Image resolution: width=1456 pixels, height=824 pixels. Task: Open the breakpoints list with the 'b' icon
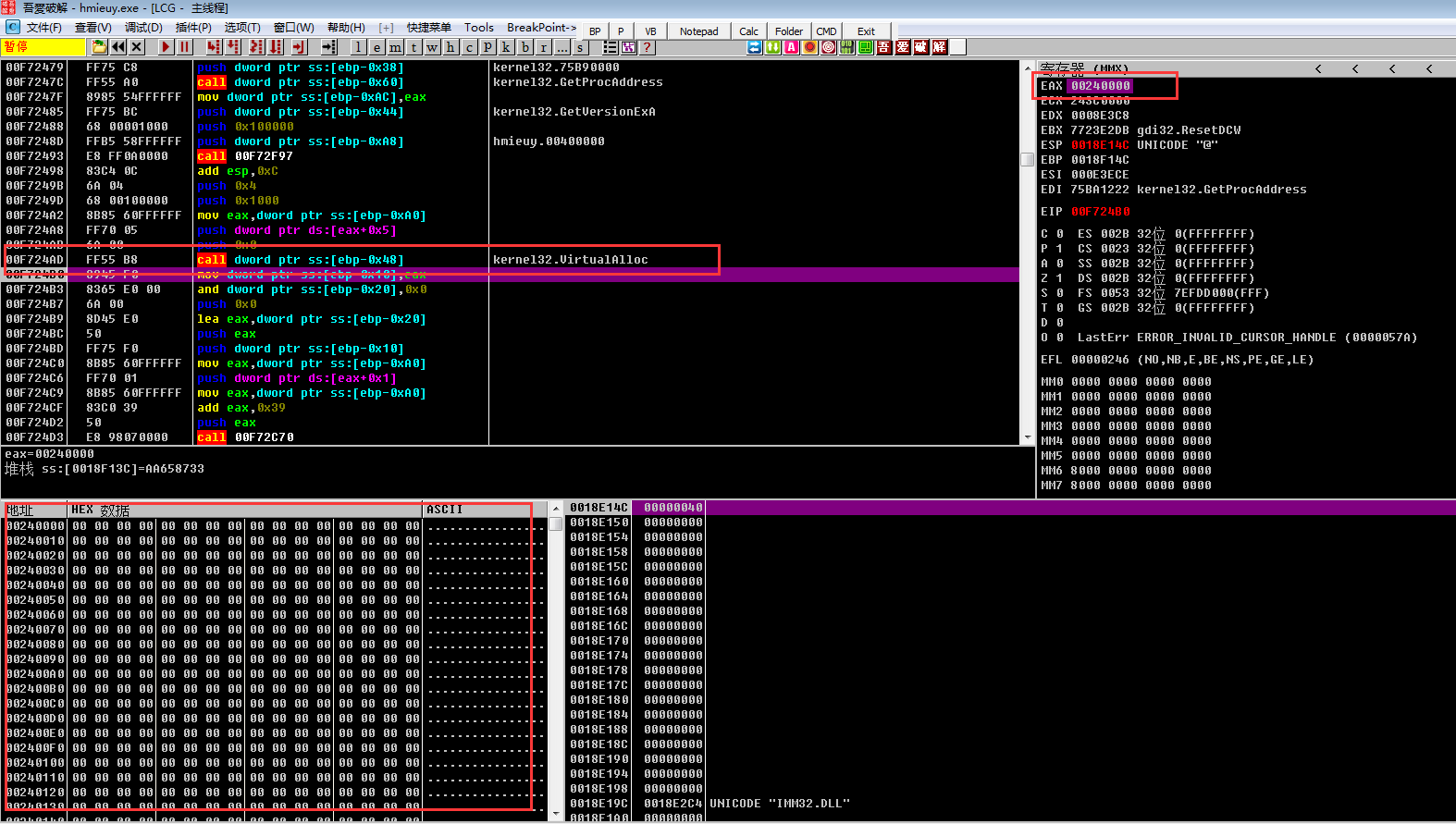pyautogui.click(x=525, y=47)
